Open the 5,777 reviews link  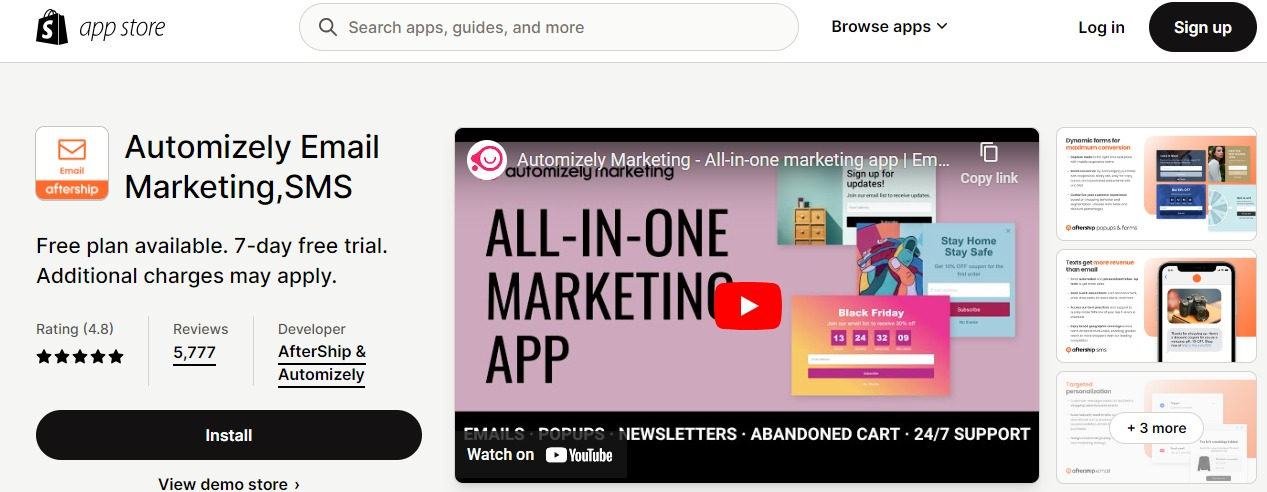[x=194, y=353]
